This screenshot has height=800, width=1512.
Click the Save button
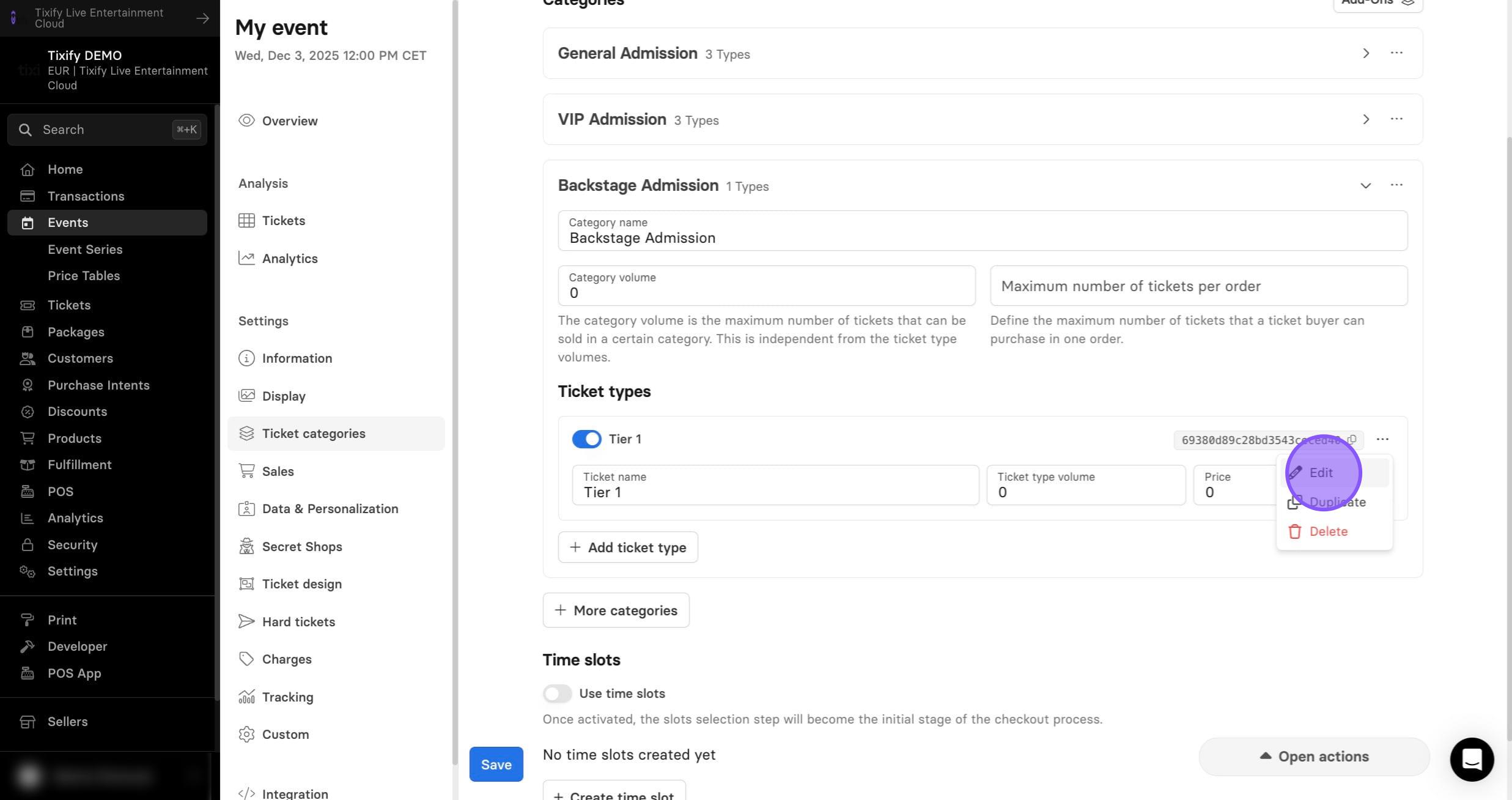pyautogui.click(x=496, y=765)
